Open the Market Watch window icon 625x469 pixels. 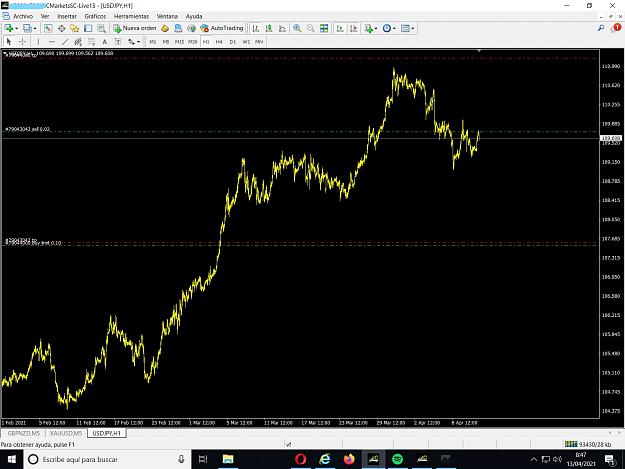(x=48, y=28)
